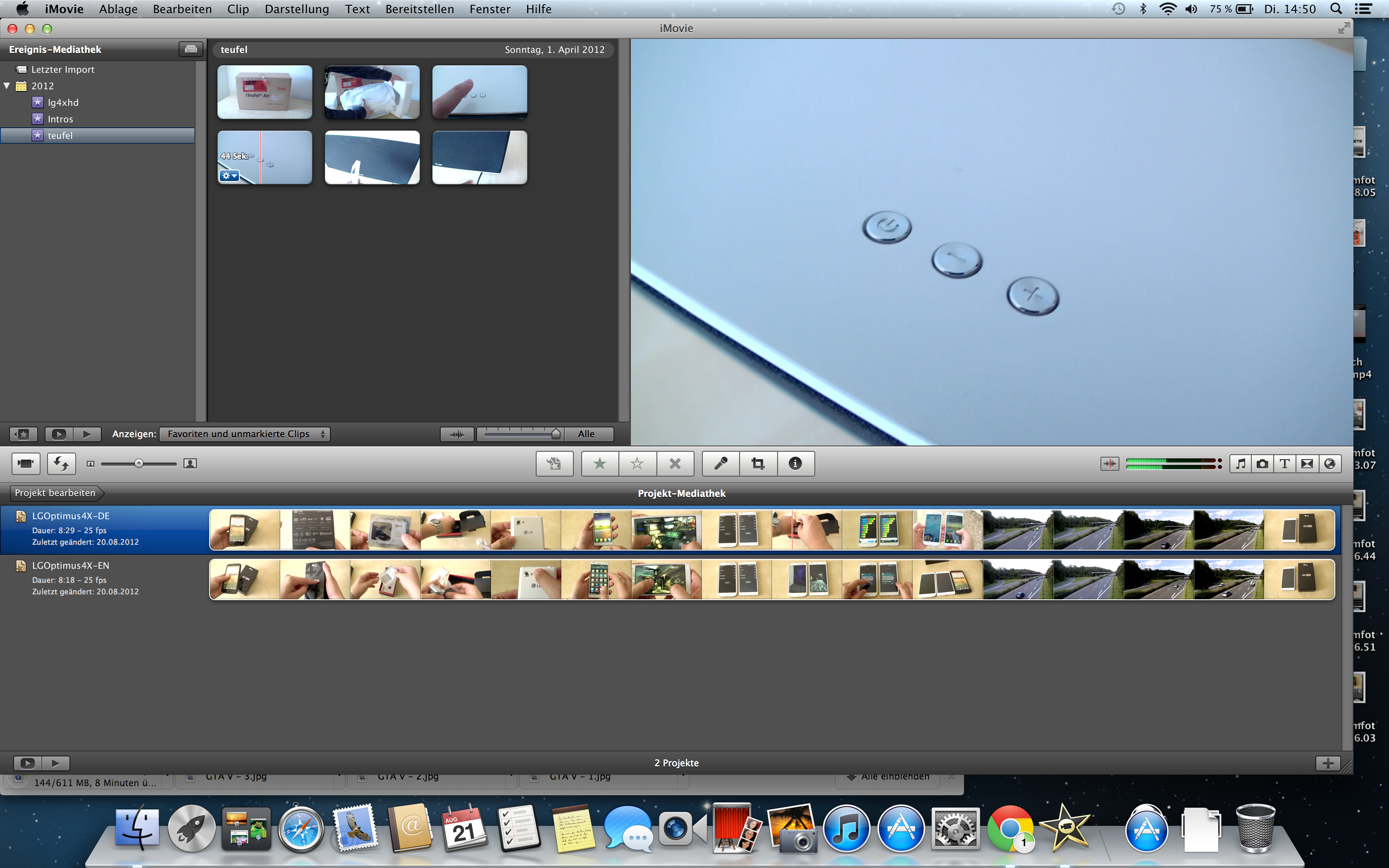Open the iMovie menu
Screen dimensions: 1389x868
coord(64,9)
